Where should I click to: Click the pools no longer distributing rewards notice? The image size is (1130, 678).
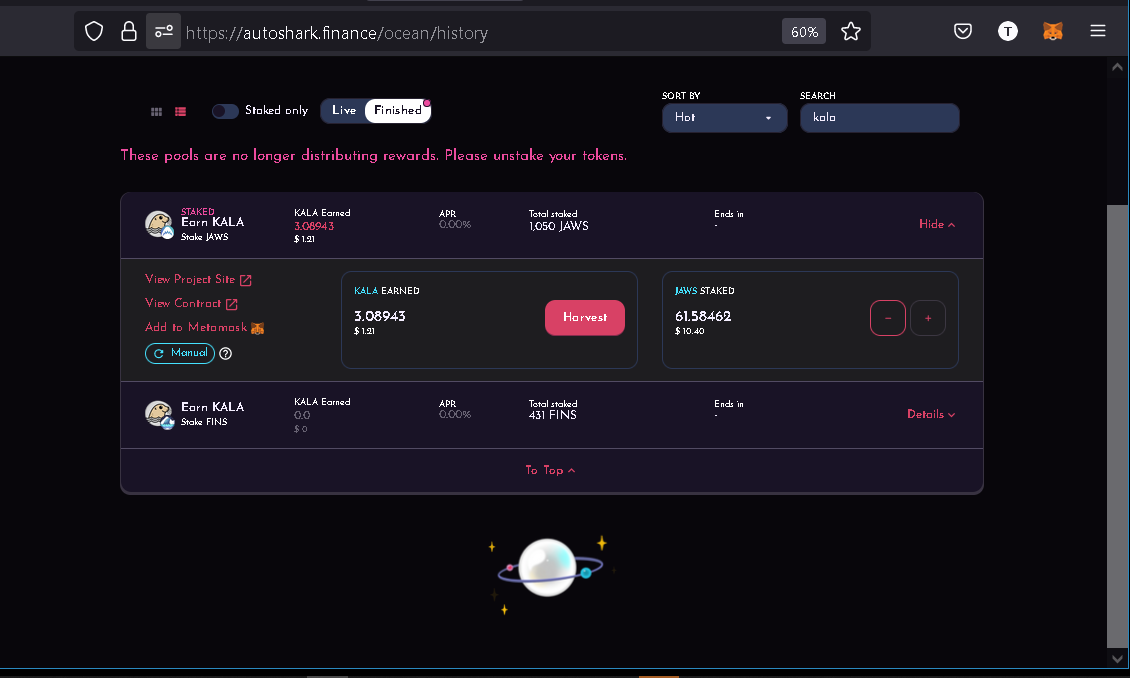click(x=373, y=156)
